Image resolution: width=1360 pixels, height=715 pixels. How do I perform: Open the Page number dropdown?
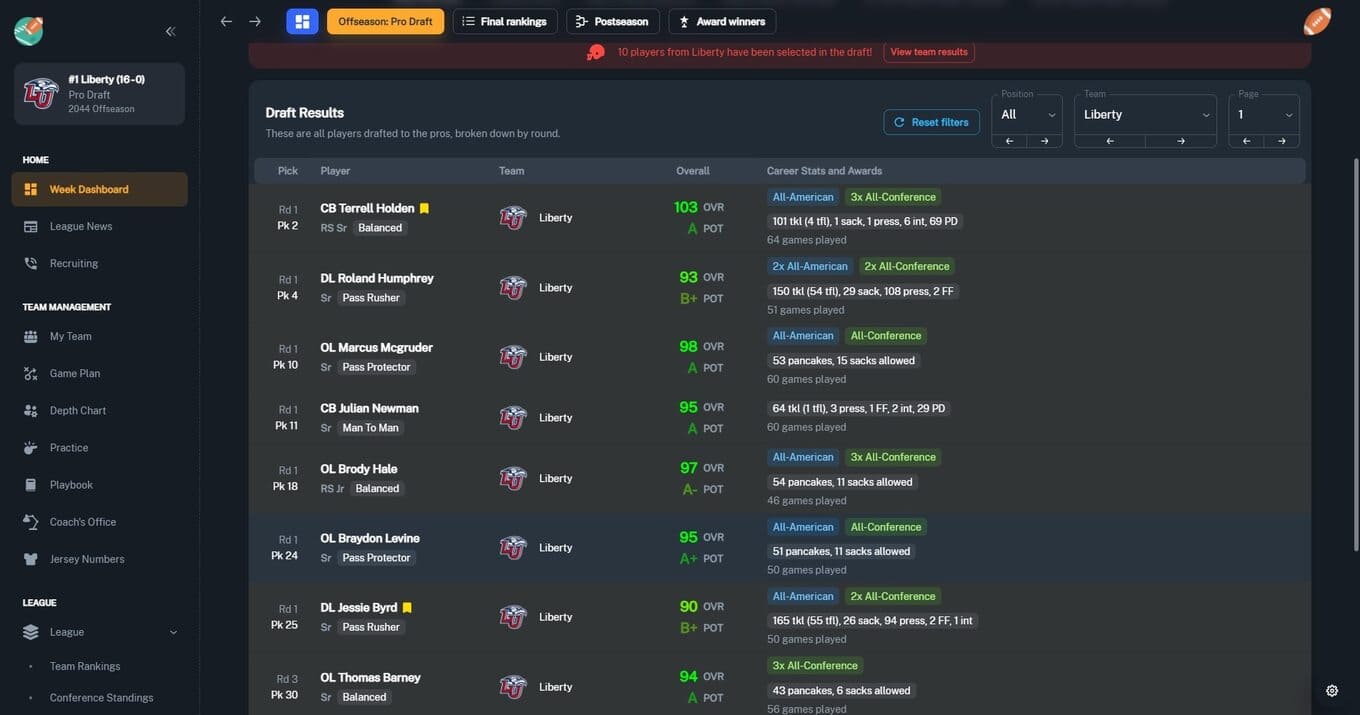pos(1264,114)
